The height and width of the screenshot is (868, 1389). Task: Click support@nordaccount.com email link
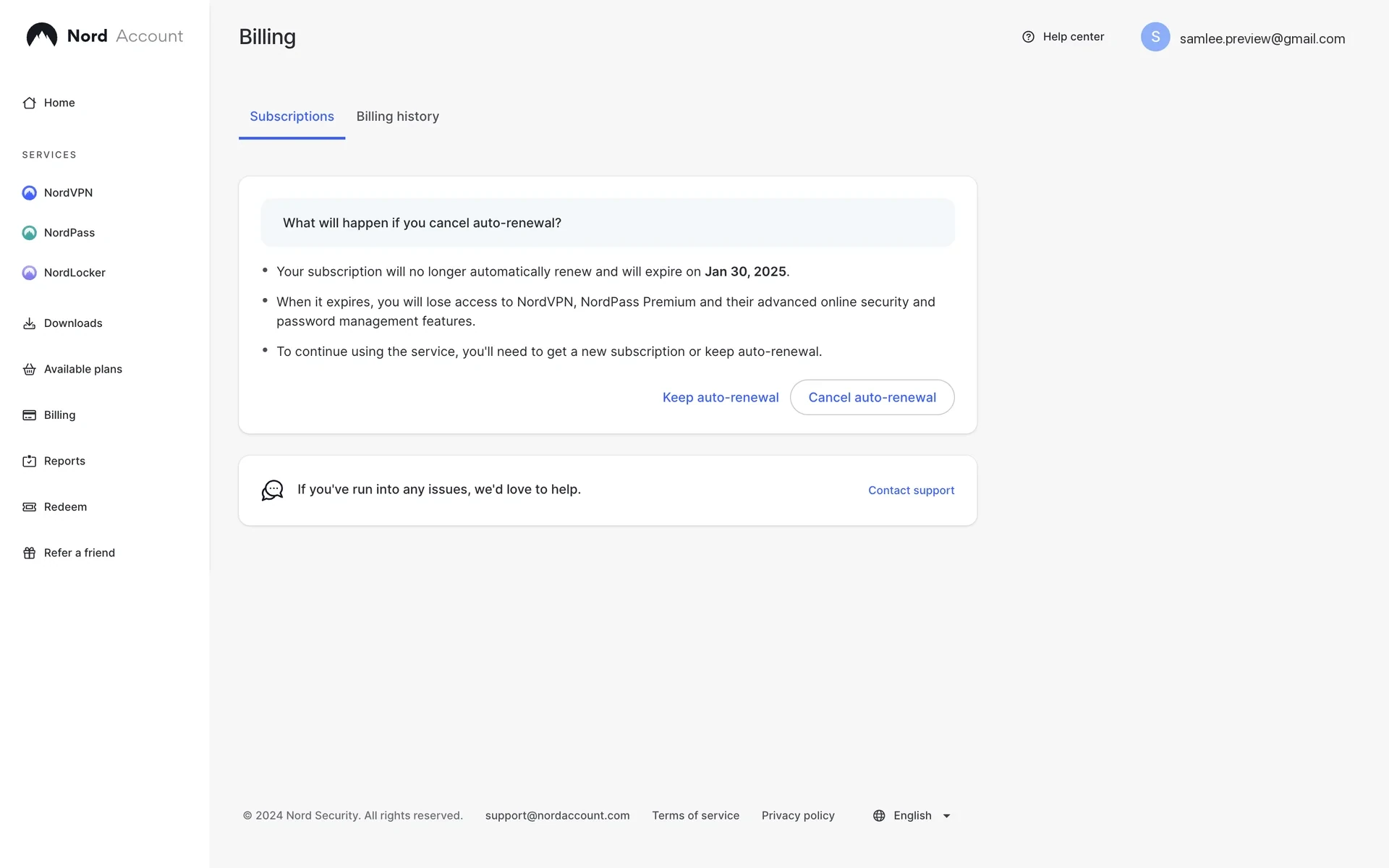point(557,816)
